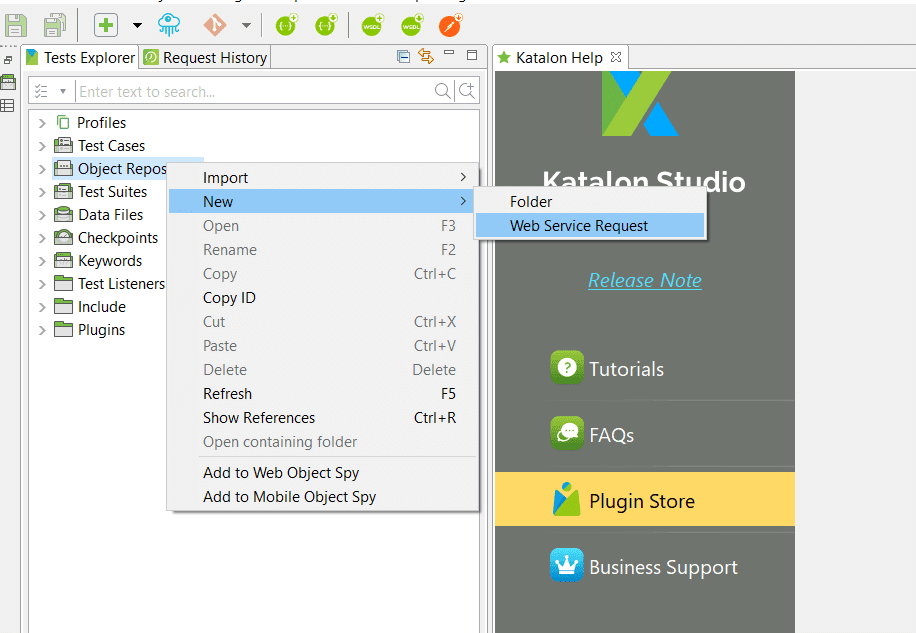Open the Plugin Store
This screenshot has height=633, width=916.
click(644, 500)
